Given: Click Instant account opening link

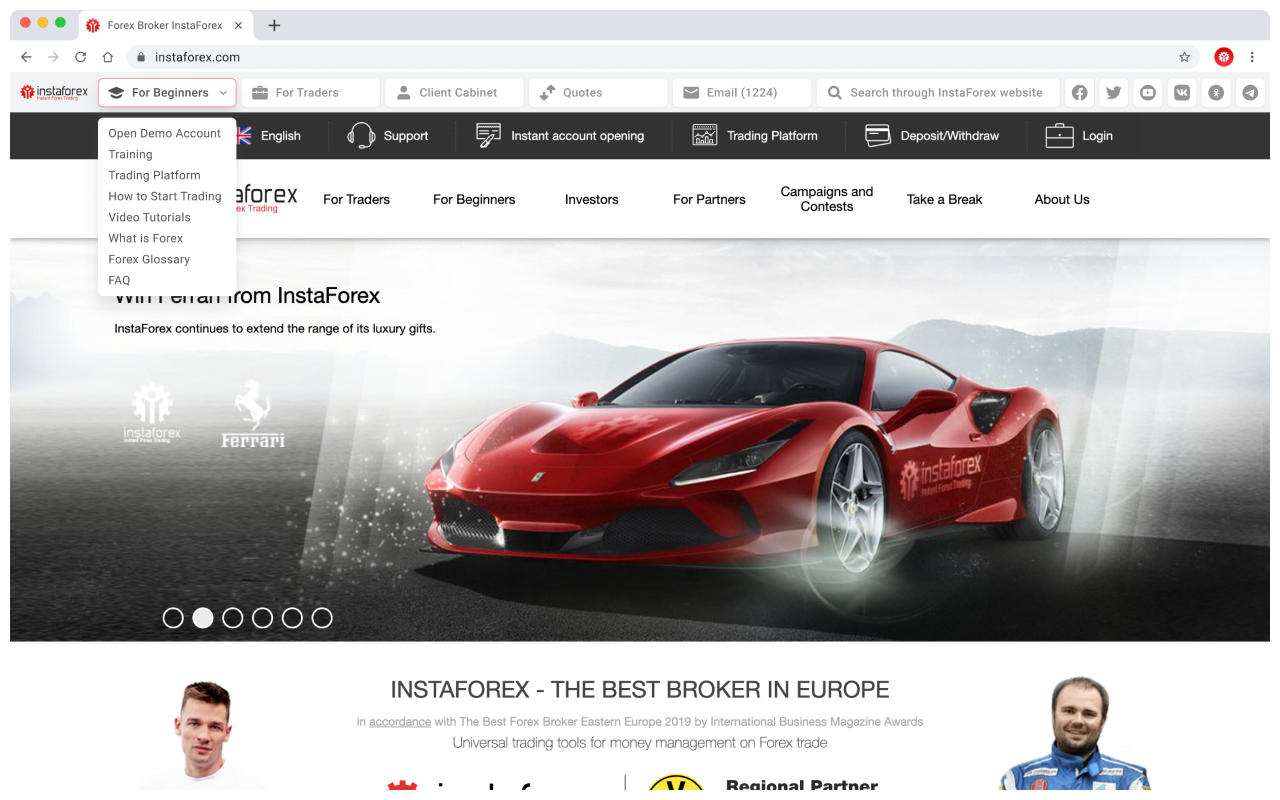Looking at the screenshot, I should 578,135.
